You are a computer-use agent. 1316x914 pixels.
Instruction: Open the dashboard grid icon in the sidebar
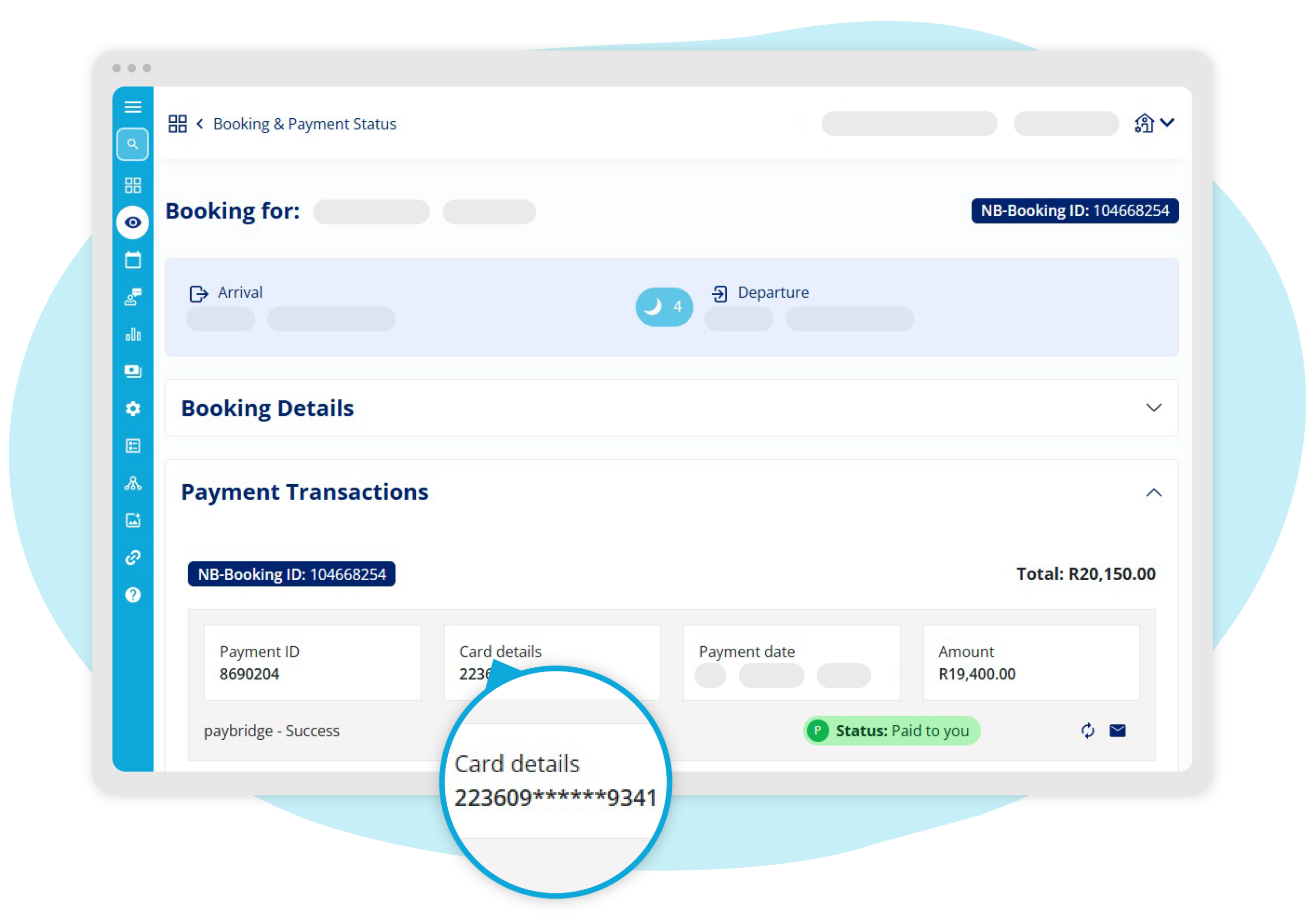point(133,185)
